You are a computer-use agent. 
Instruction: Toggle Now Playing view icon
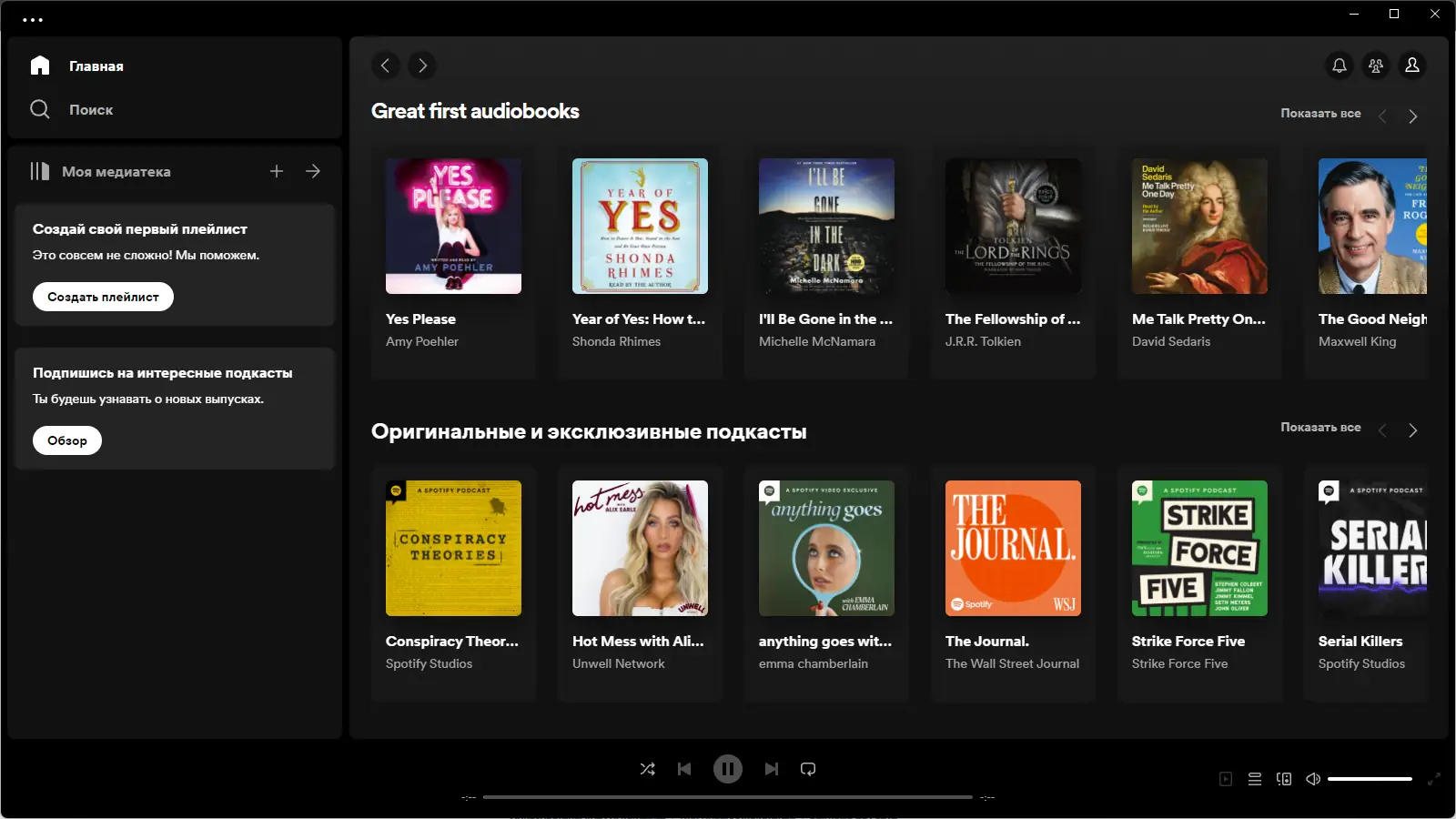[x=1226, y=779]
